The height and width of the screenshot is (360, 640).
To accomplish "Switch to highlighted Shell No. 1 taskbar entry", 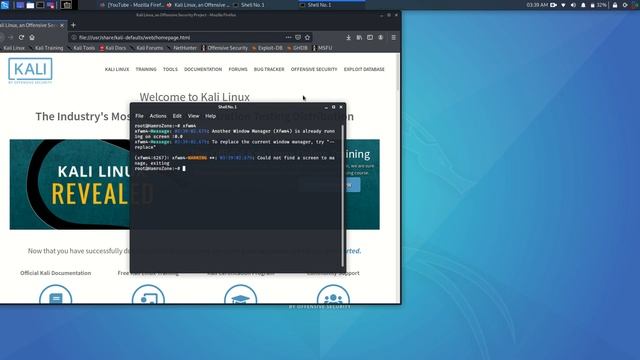I will (x=331, y=5).
